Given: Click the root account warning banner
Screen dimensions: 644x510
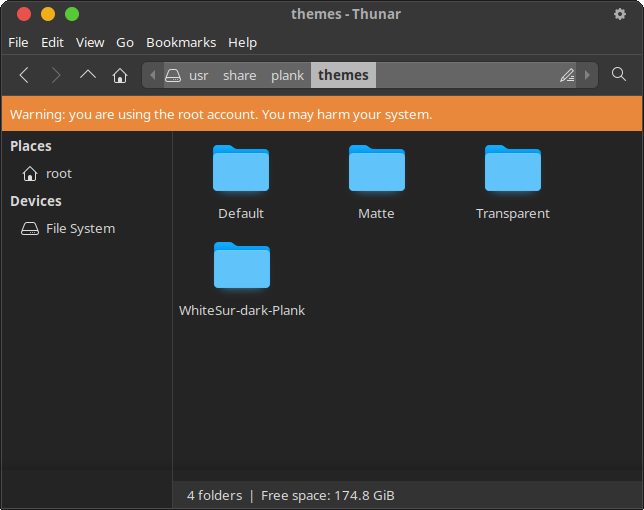Looking at the screenshot, I should 322,114.
